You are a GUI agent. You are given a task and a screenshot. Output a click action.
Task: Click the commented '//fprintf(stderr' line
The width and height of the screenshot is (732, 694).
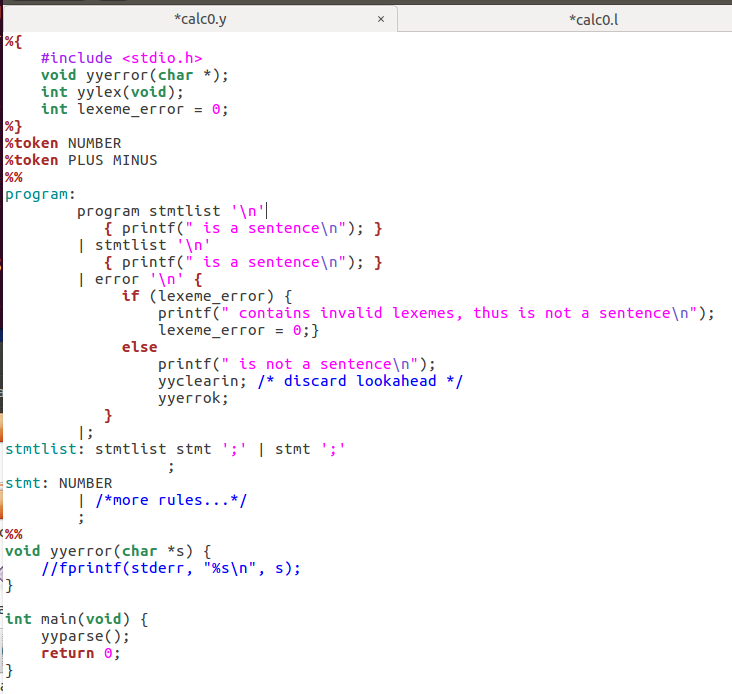pyautogui.click(x=171, y=568)
